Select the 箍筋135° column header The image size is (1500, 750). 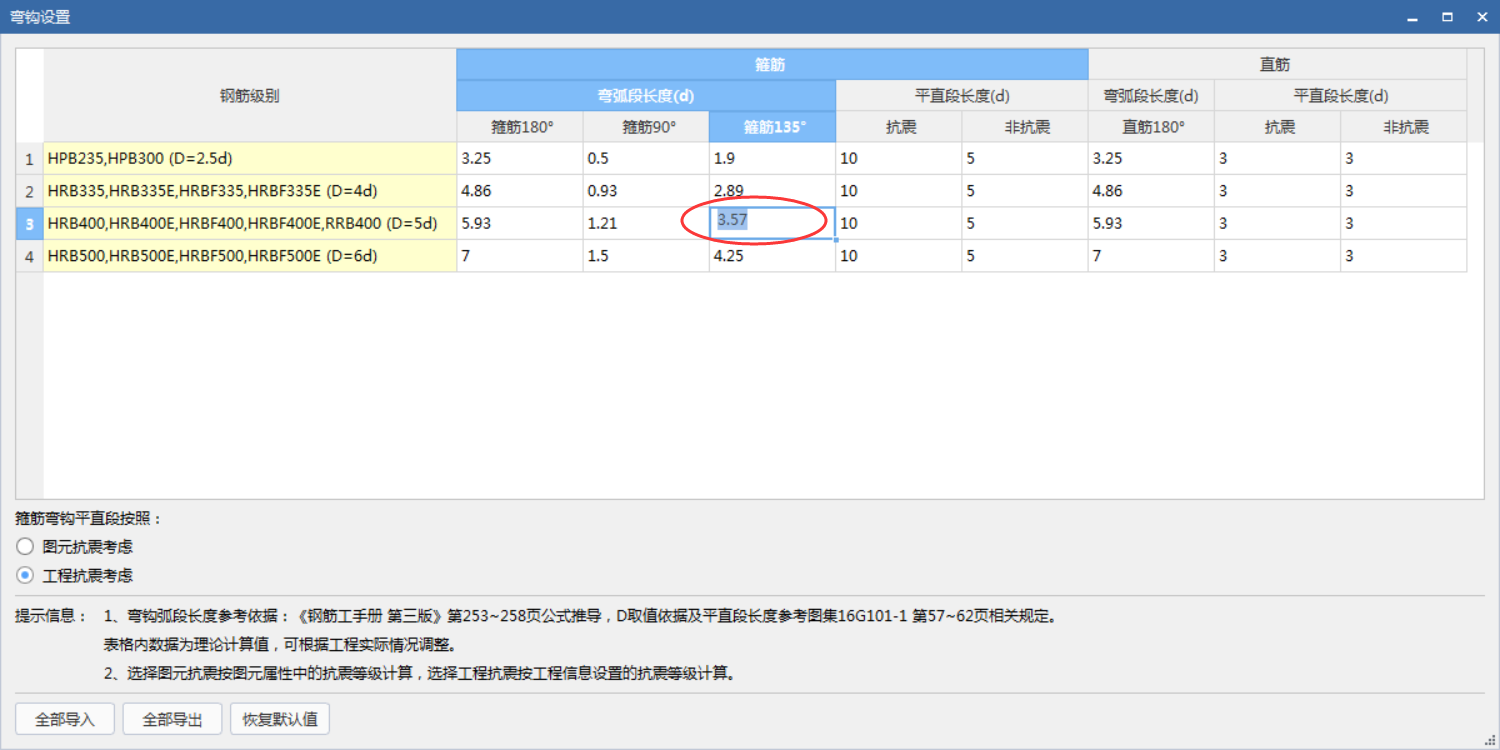[773, 127]
